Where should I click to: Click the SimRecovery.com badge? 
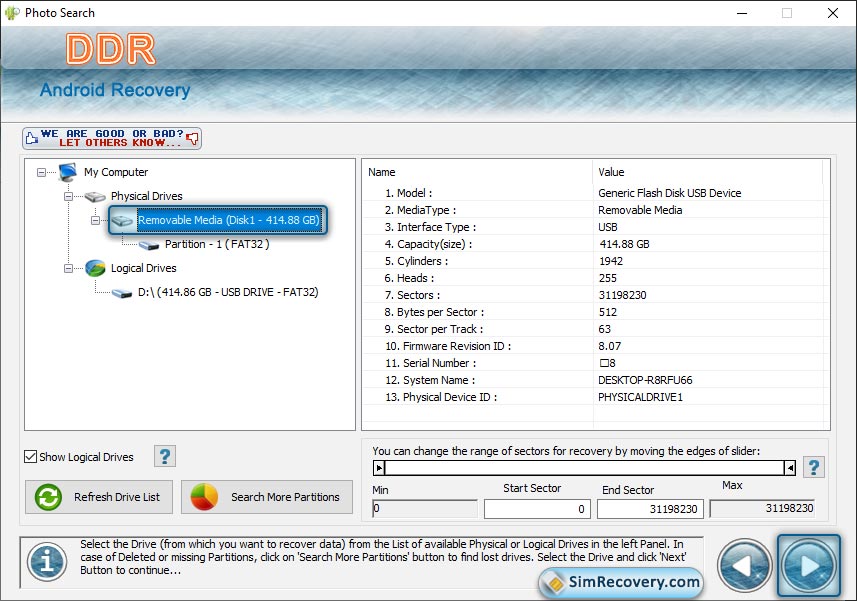click(620, 582)
